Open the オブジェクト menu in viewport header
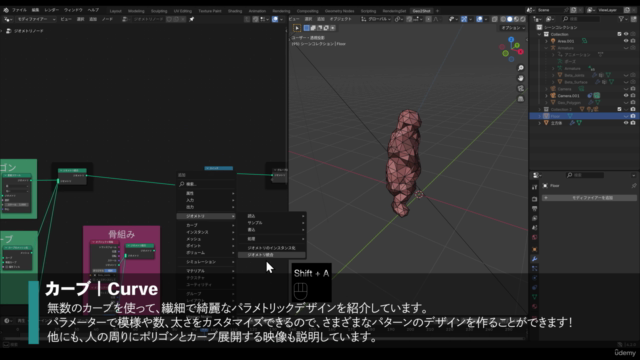Viewport: 640px width, 360px height. pyautogui.click(x=340, y=19)
